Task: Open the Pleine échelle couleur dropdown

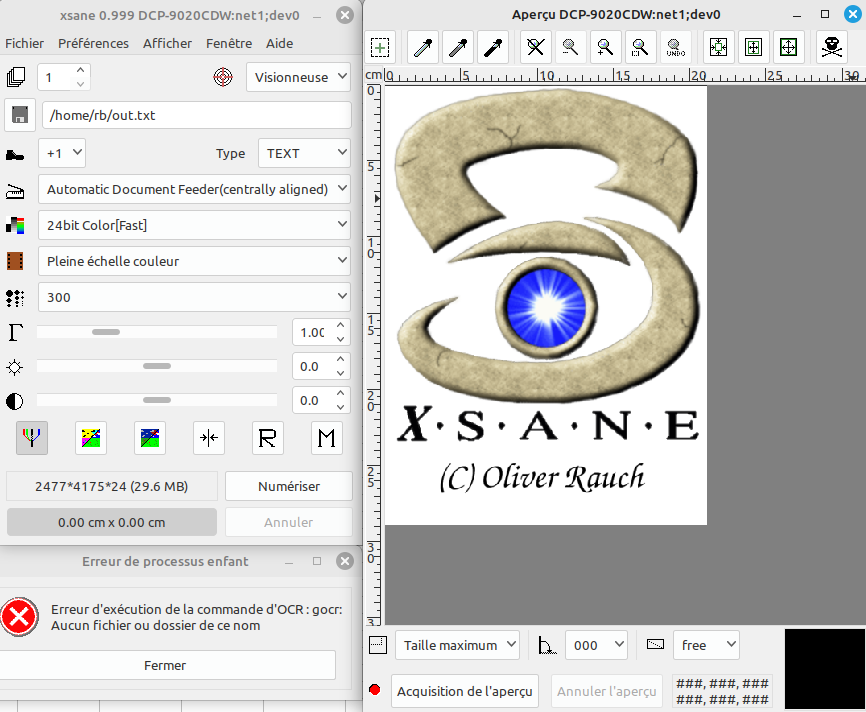Action: click(x=194, y=261)
